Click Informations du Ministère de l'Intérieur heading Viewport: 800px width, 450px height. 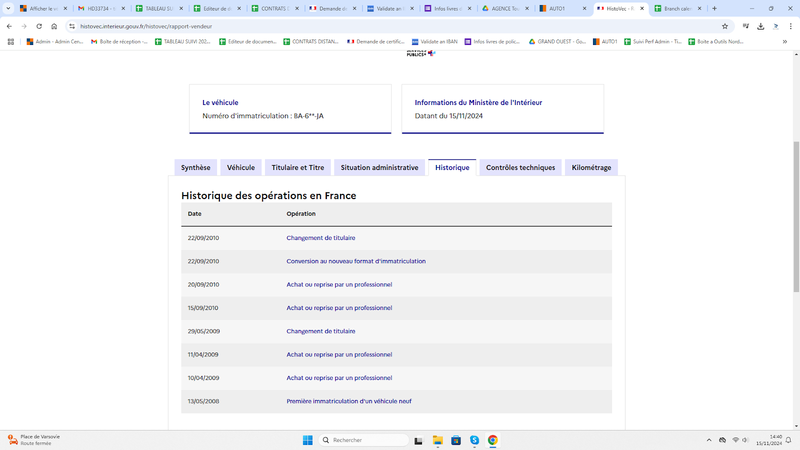[x=478, y=103]
